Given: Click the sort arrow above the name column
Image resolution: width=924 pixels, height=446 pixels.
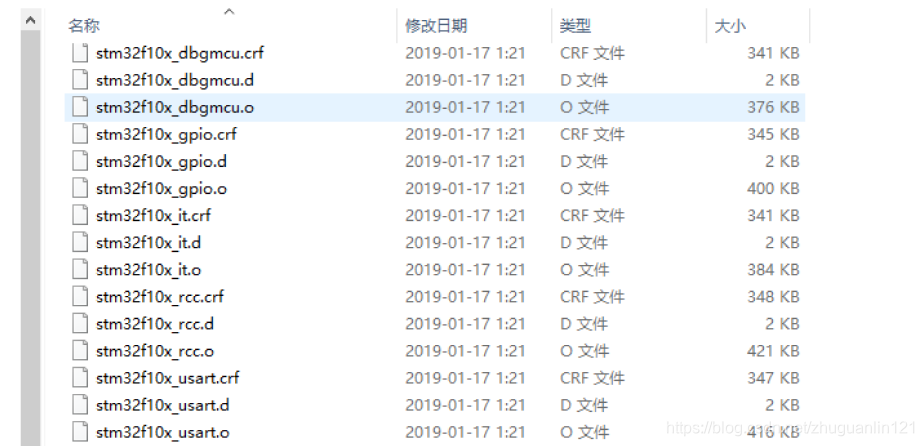Looking at the screenshot, I should 229,11.
